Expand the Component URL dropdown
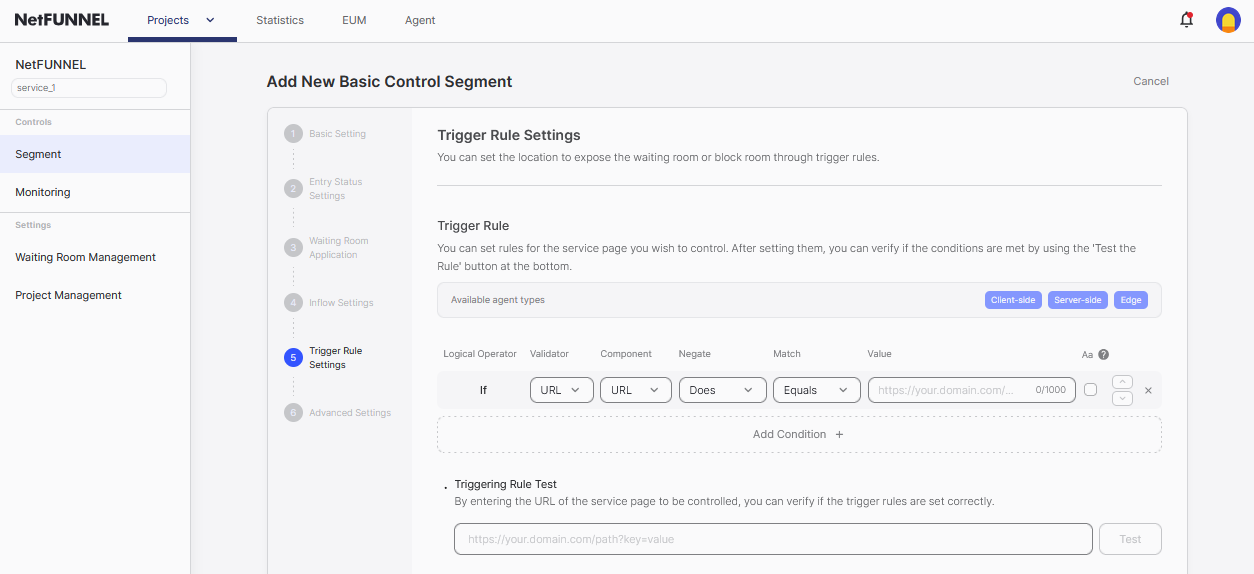Image resolution: width=1254 pixels, height=574 pixels. click(x=635, y=390)
